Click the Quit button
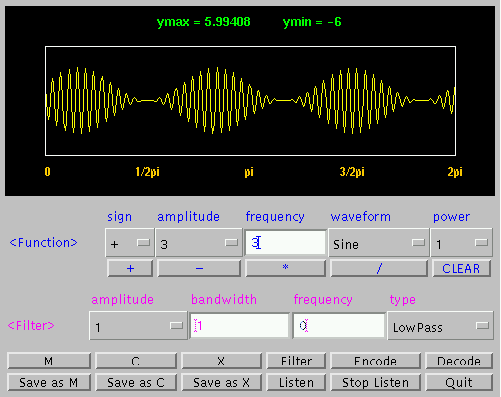The width and height of the screenshot is (501, 397). pos(459,382)
